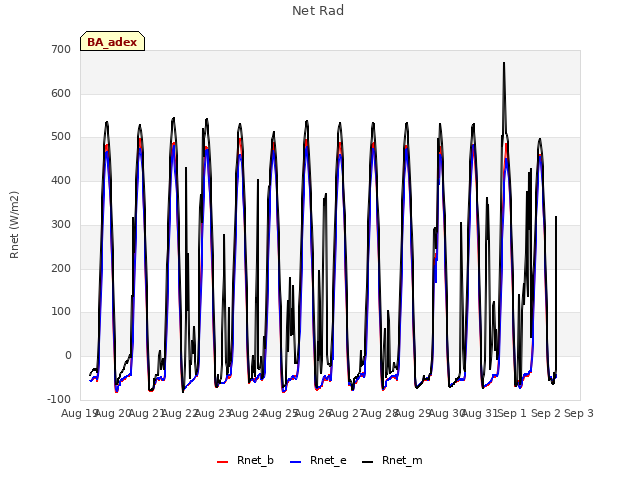Viewport: 640px width, 480px height.
Task: Click the Aug 29 x-axis label
Action: tap(413, 413)
